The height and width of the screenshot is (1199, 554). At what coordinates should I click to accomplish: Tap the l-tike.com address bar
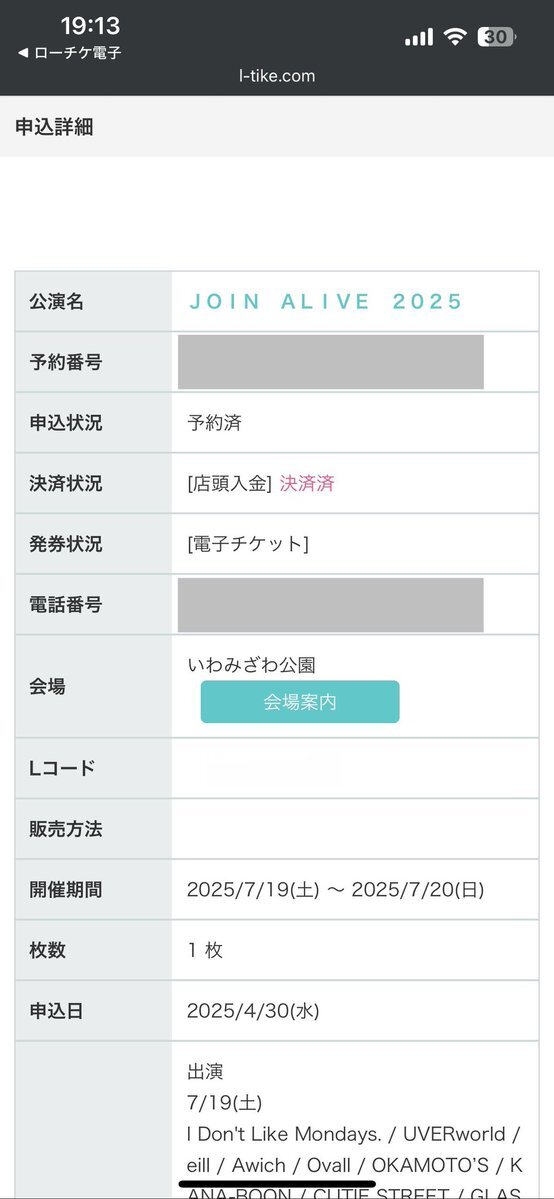click(276, 76)
